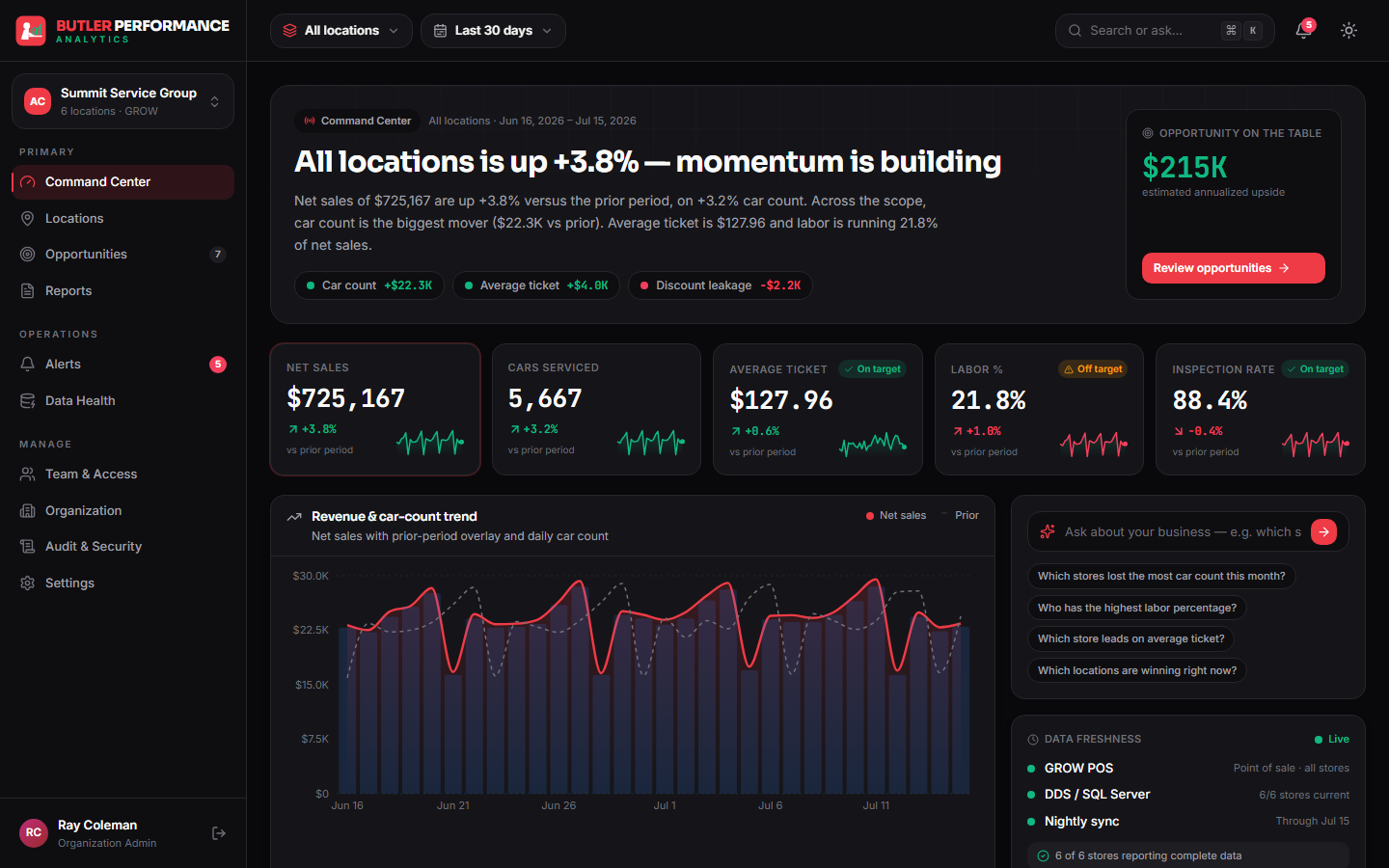Click the live broadcast icon on Command Center tag
This screenshot has width=1389, height=868.
[310, 122]
